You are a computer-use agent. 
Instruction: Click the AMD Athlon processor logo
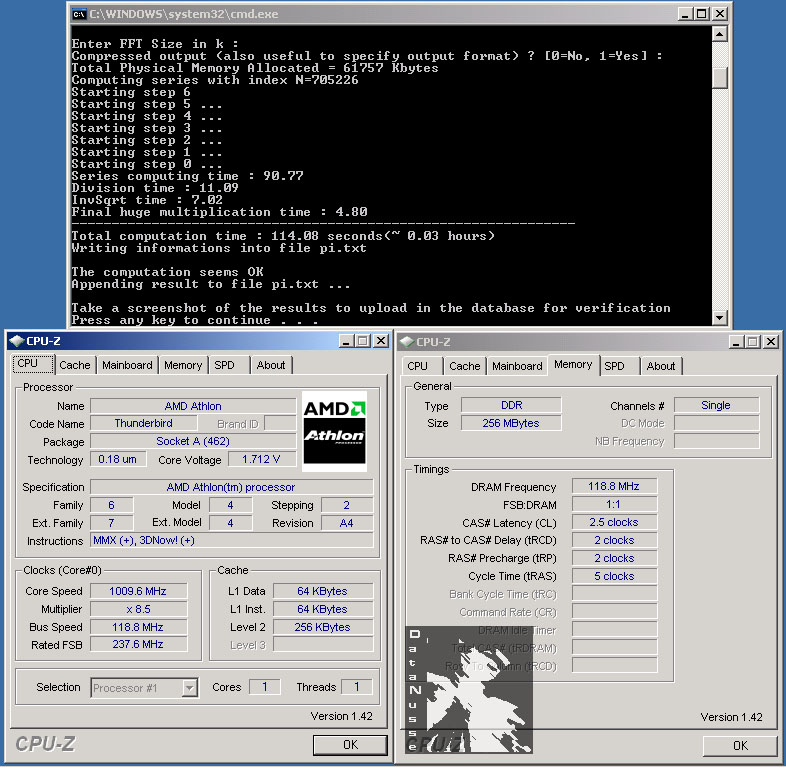pyautogui.click(x=334, y=431)
